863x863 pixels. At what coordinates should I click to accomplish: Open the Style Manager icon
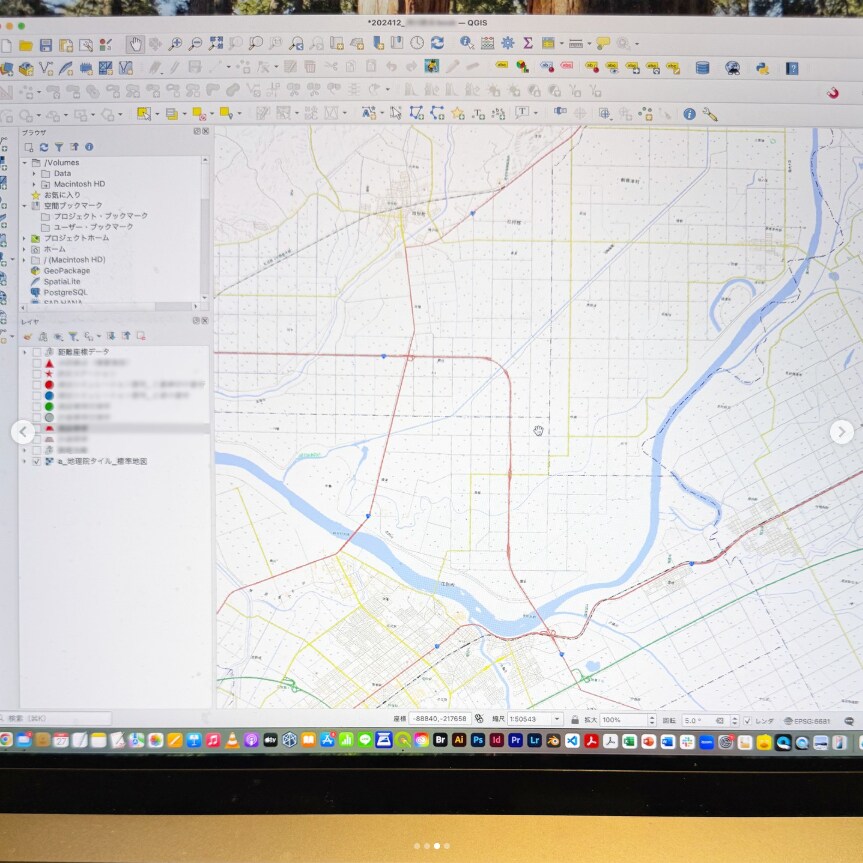click(106, 45)
